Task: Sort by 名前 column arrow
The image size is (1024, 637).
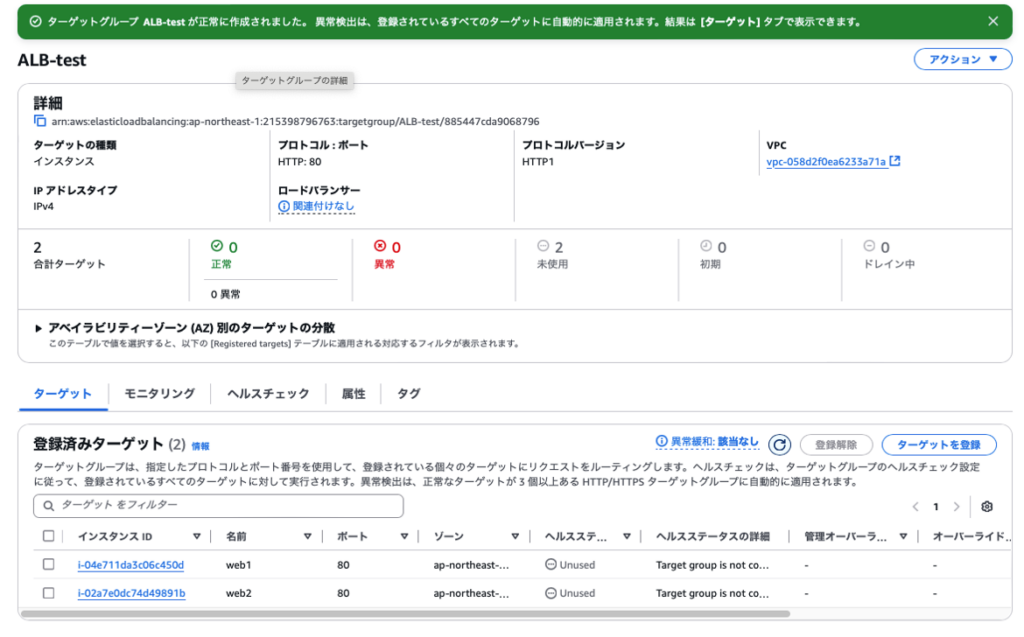Action: tap(307, 536)
